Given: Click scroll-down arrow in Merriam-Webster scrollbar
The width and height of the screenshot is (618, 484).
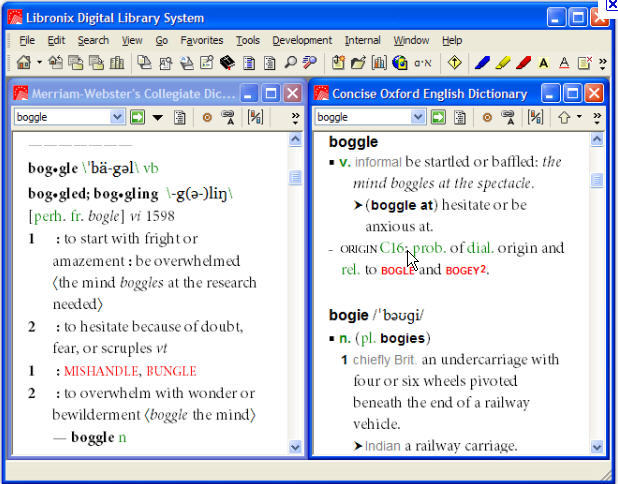Looking at the screenshot, I should coord(295,447).
